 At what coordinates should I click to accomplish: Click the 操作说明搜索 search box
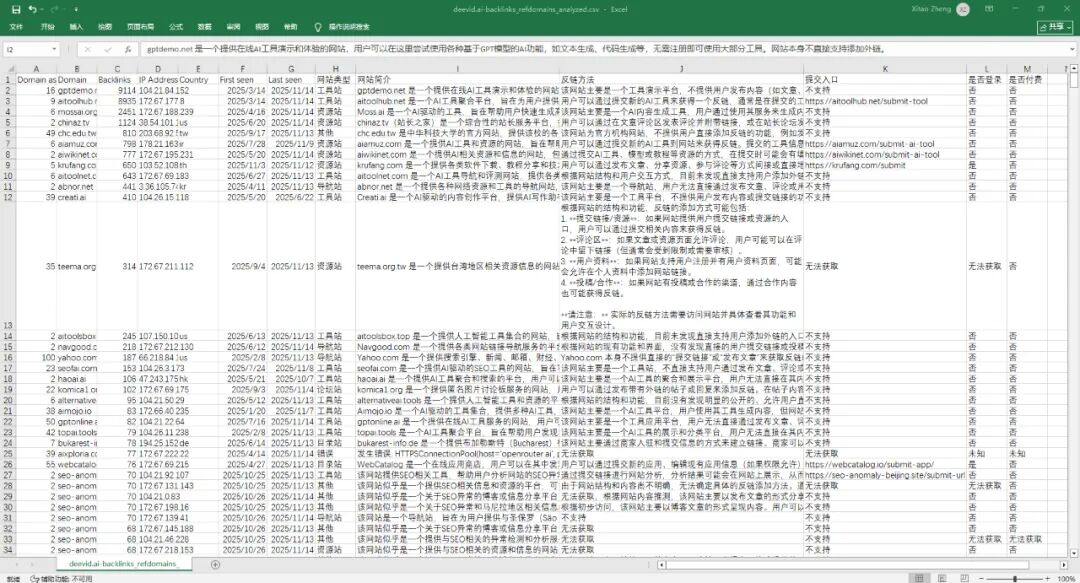(x=349, y=27)
